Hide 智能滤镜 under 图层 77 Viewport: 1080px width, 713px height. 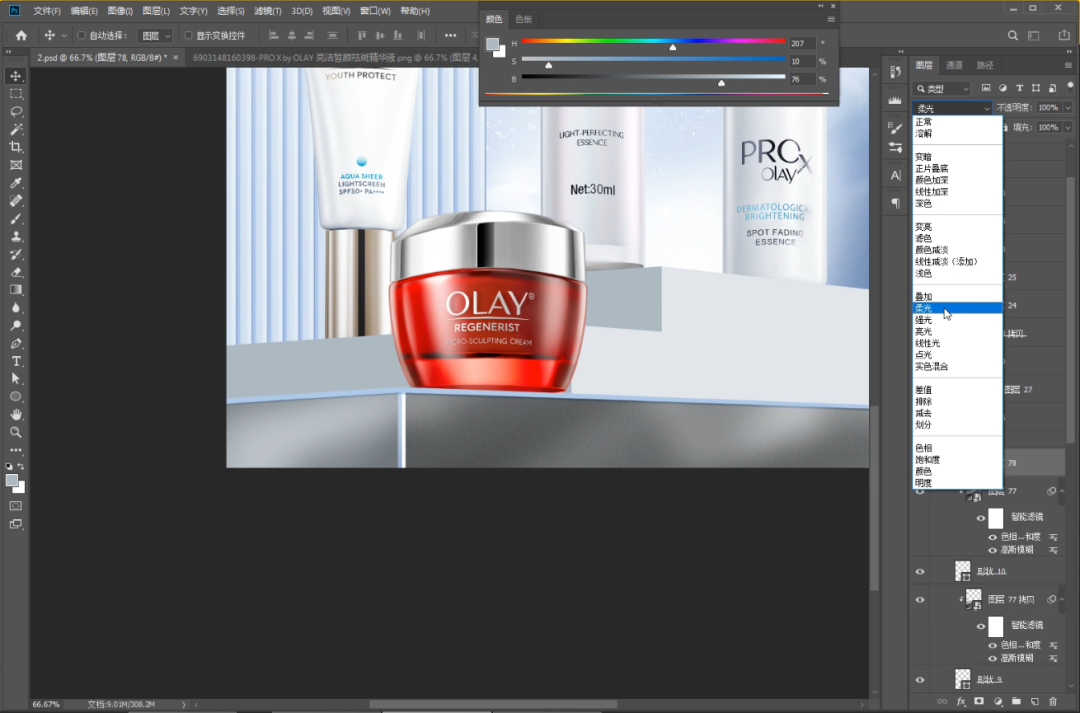pos(980,518)
